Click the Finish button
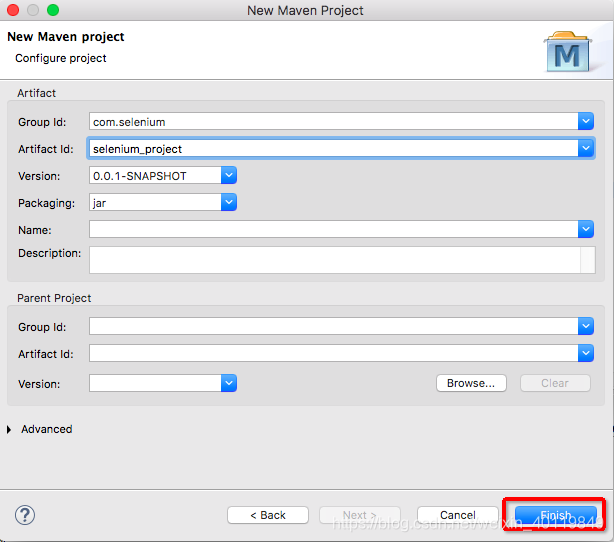The height and width of the screenshot is (542, 614). click(556, 515)
